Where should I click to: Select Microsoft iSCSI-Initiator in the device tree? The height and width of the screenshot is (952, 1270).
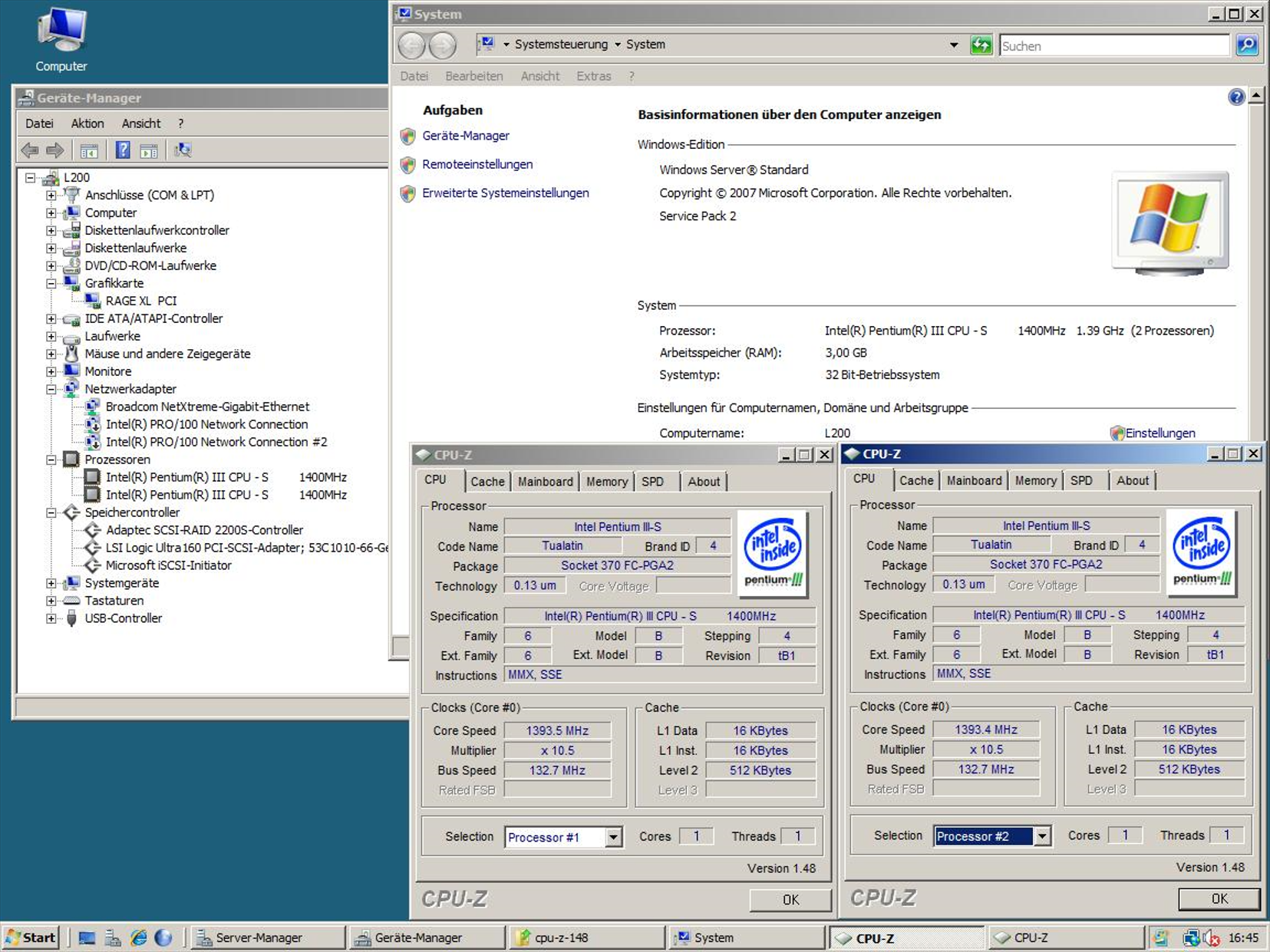[x=169, y=566]
